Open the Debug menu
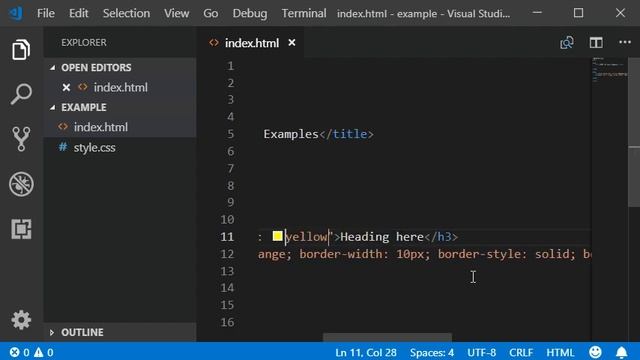Viewport: 640px width, 360px height. click(250, 13)
